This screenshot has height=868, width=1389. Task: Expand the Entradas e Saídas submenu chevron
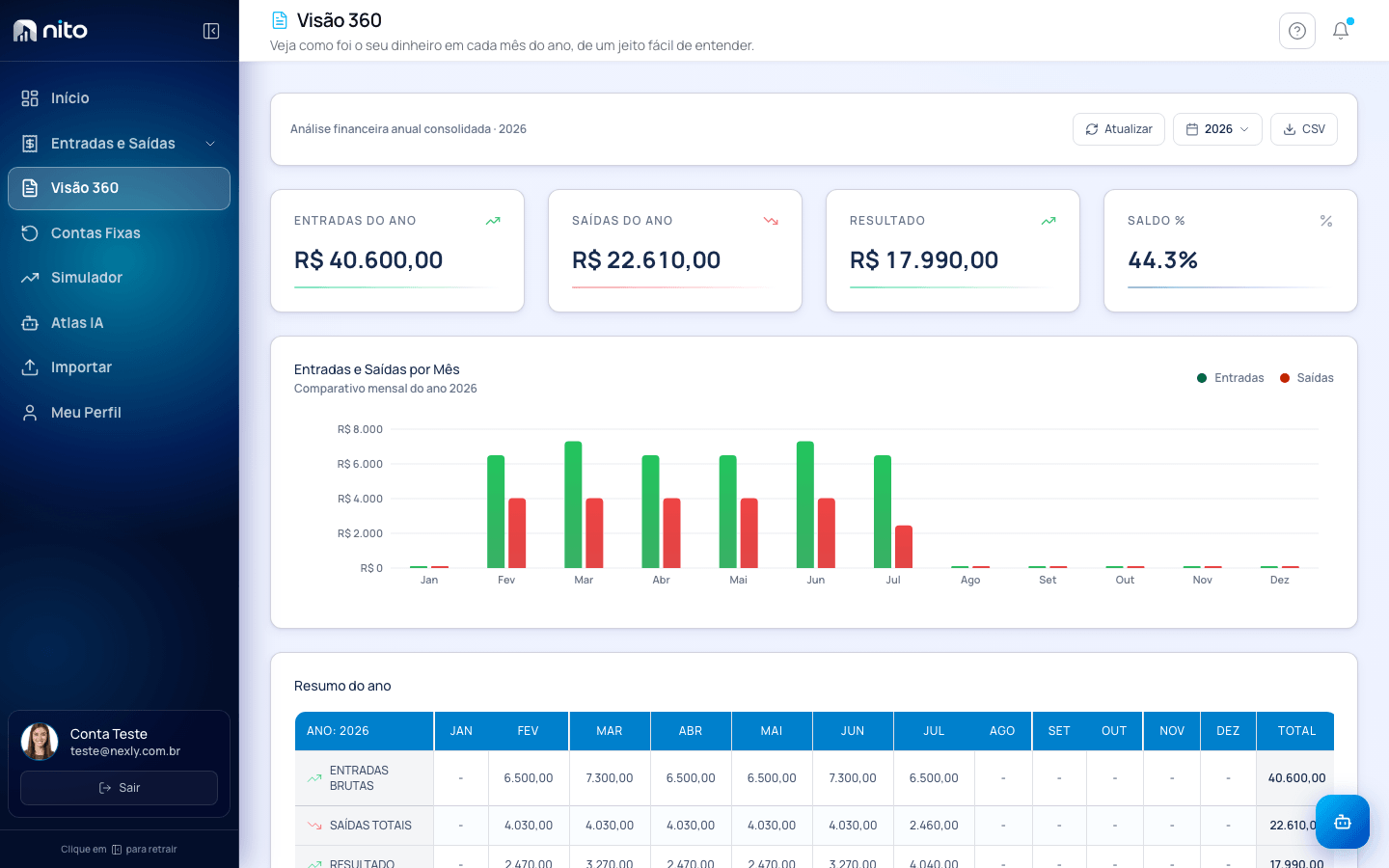[210, 144]
